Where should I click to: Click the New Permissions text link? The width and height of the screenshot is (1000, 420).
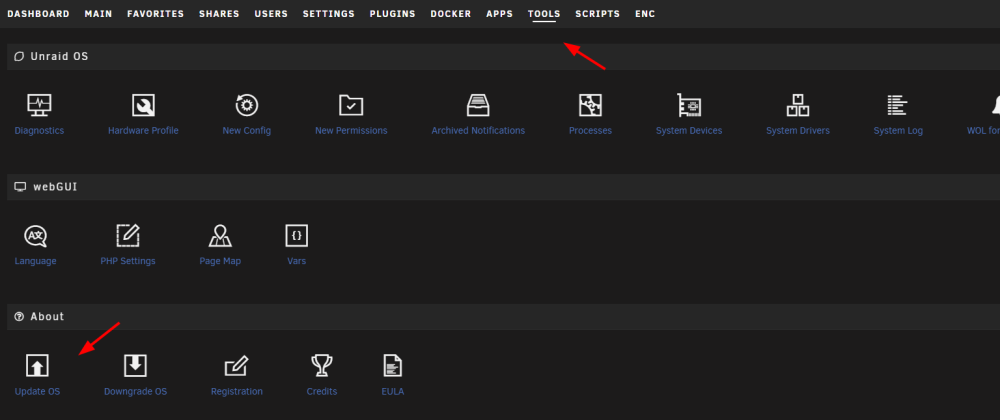pyautogui.click(x=351, y=131)
